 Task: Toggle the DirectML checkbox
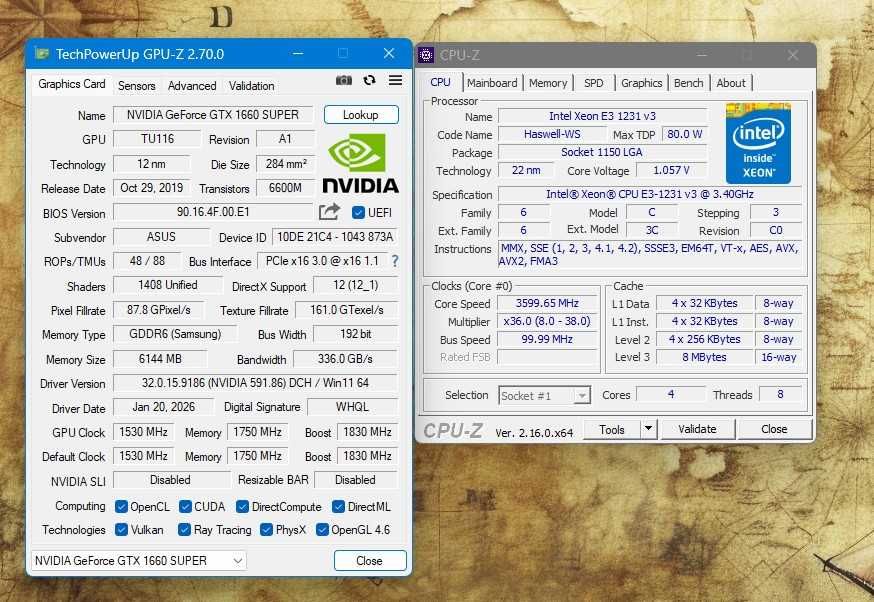(x=338, y=507)
